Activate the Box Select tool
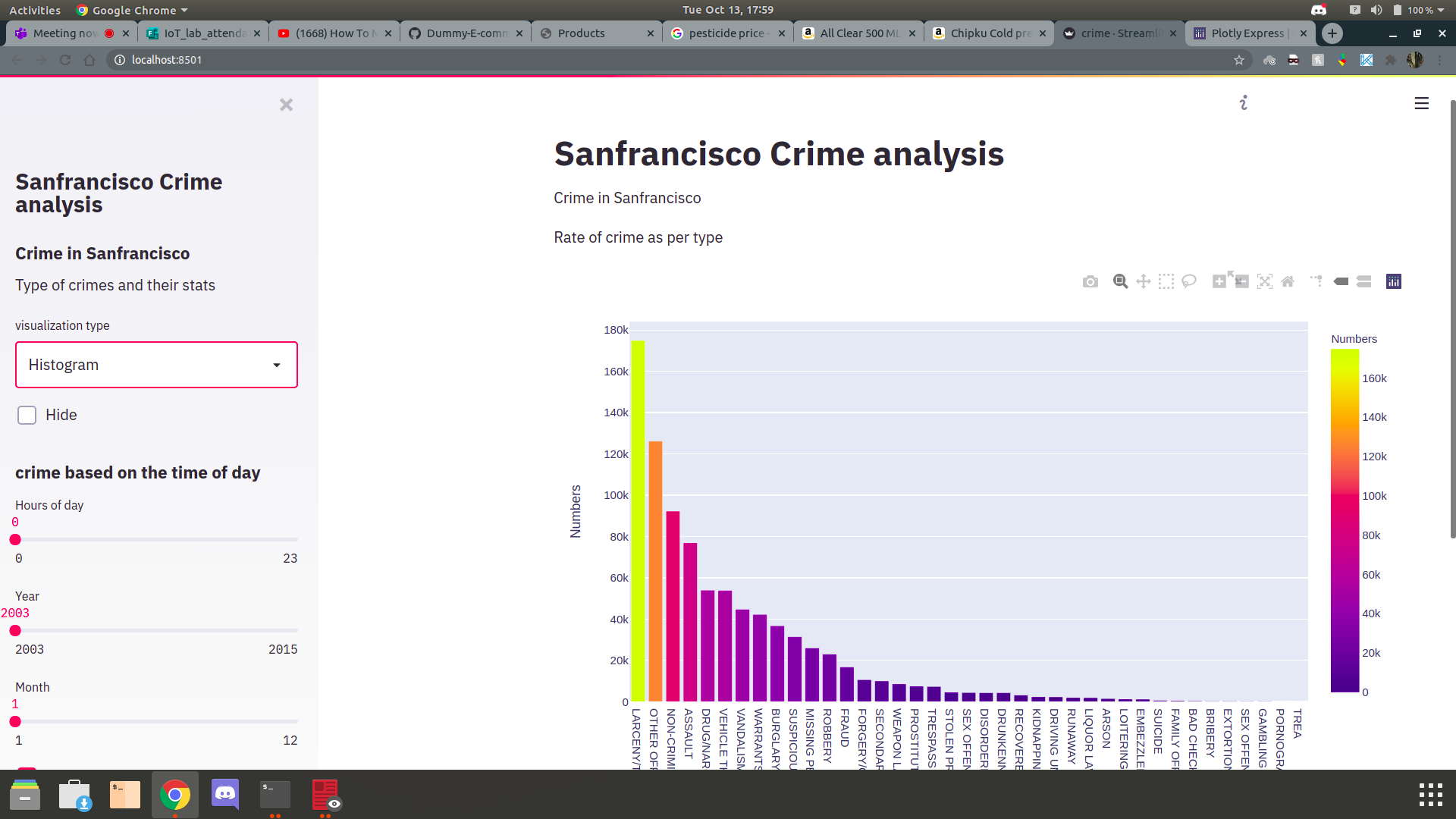The image size is (1456, 819). tap(1166, 282)
